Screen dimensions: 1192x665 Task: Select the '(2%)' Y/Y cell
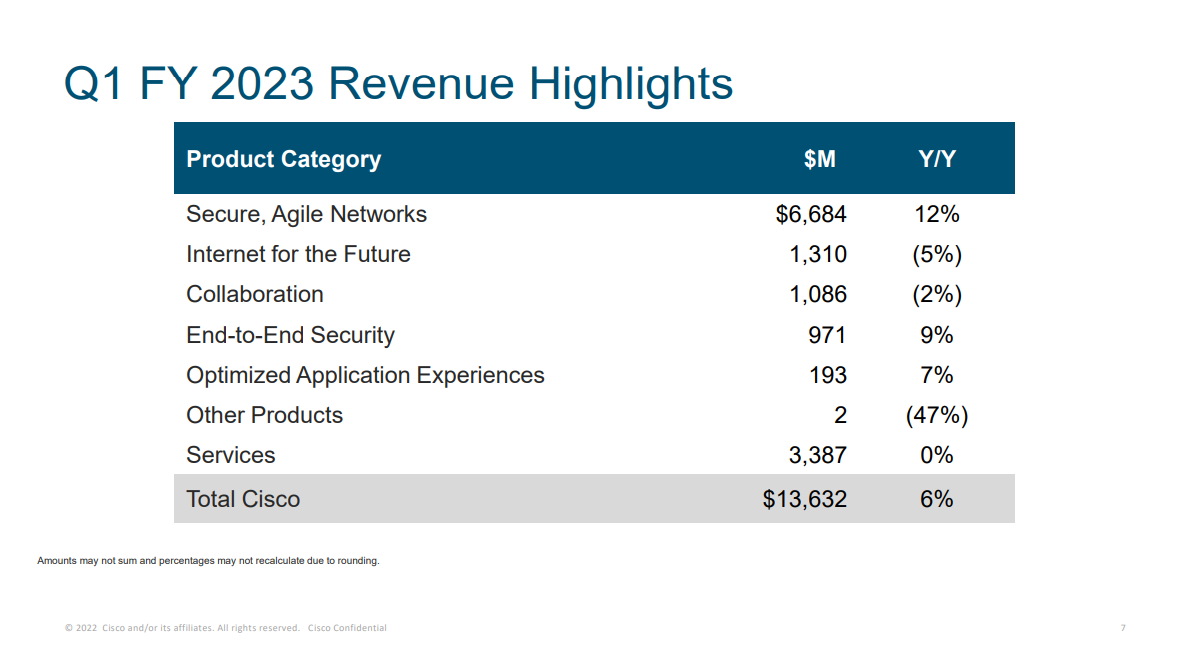(x=937, y=294)
